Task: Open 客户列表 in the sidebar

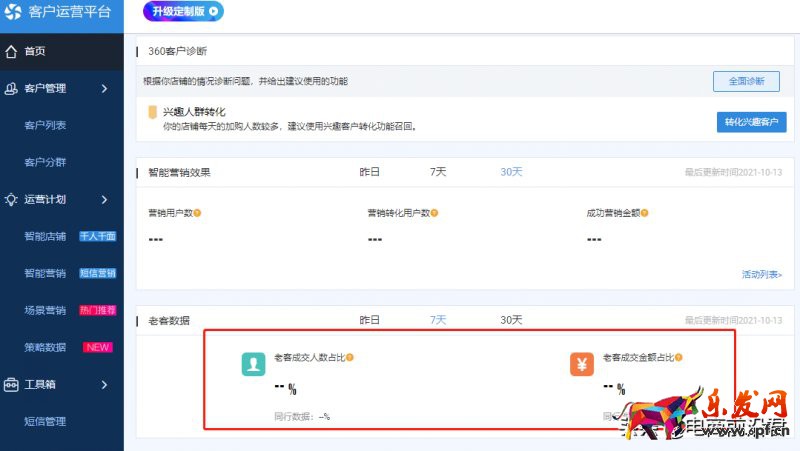Action: (45, 126)
